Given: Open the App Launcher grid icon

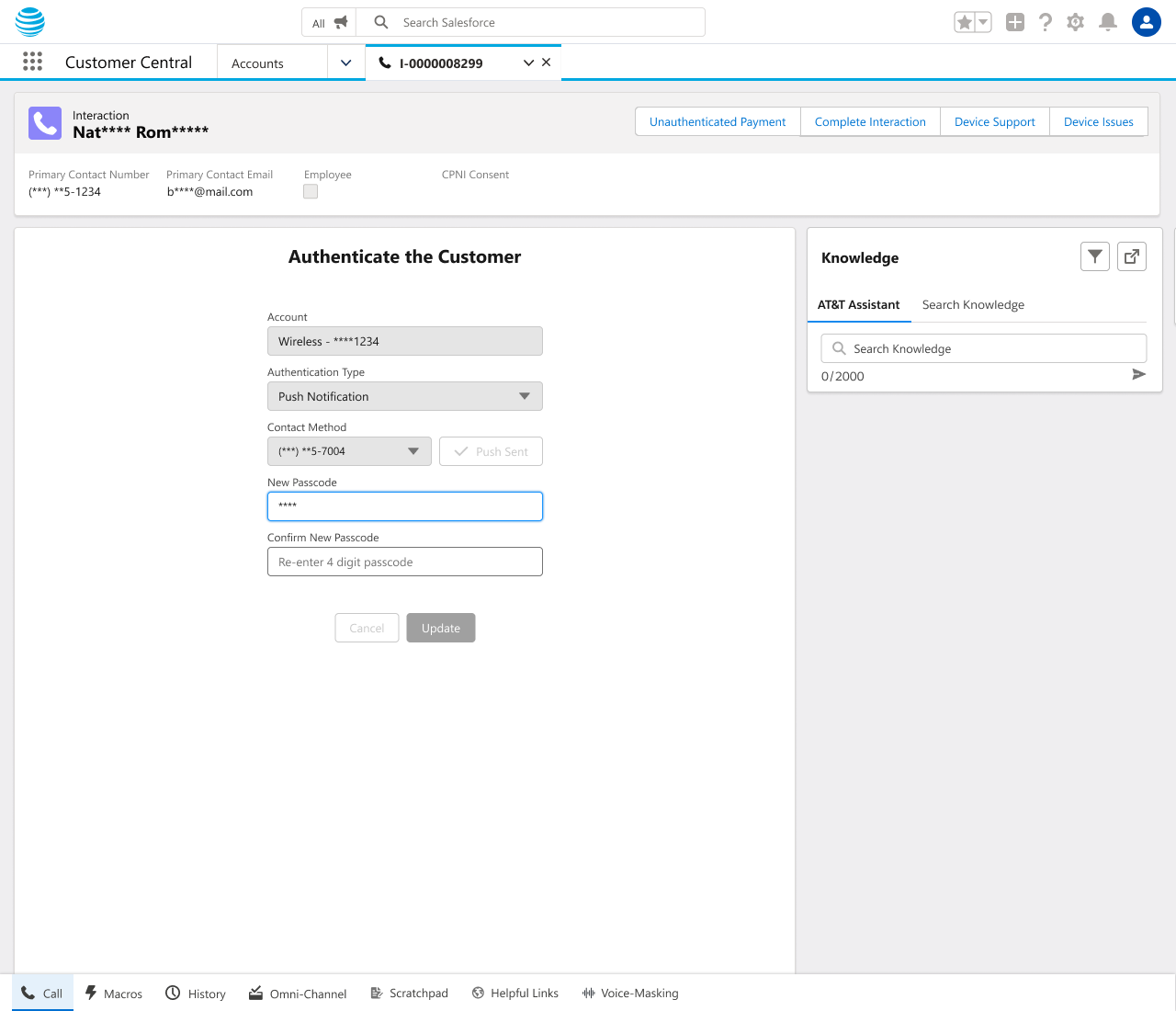Looking at the screenshot, I should [32, 62].
